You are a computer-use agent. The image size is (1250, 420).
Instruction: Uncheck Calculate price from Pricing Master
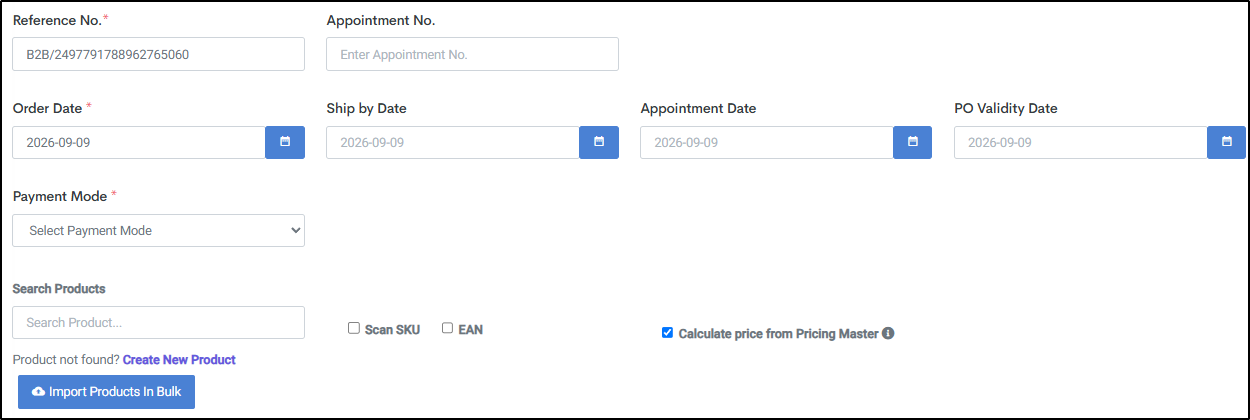(x=667, y=333)
